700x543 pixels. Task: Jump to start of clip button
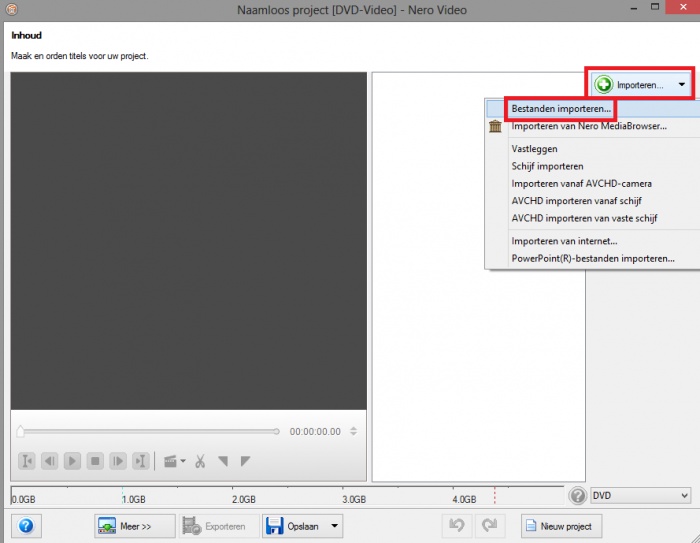pos(27,461)
